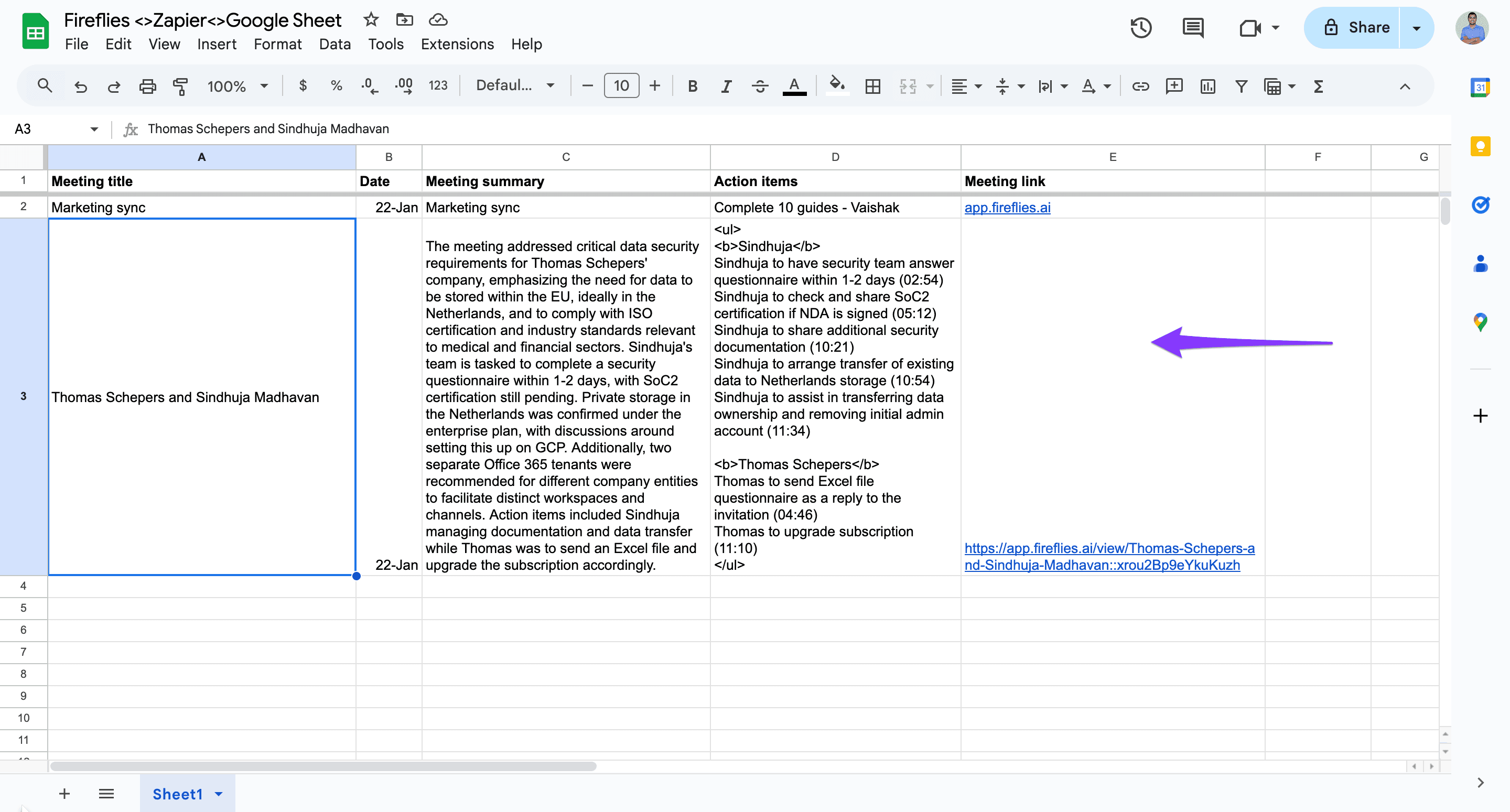The width and height of the screenshot is (1510, 812).
Task: Click the insert chart icon
Action: [x=1207, y=87]
